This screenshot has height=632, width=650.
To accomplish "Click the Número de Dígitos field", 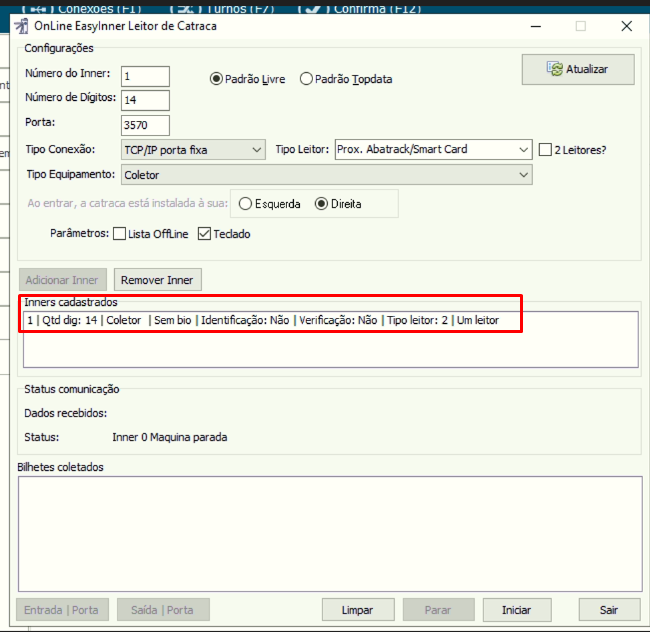I will pos(145,100).
